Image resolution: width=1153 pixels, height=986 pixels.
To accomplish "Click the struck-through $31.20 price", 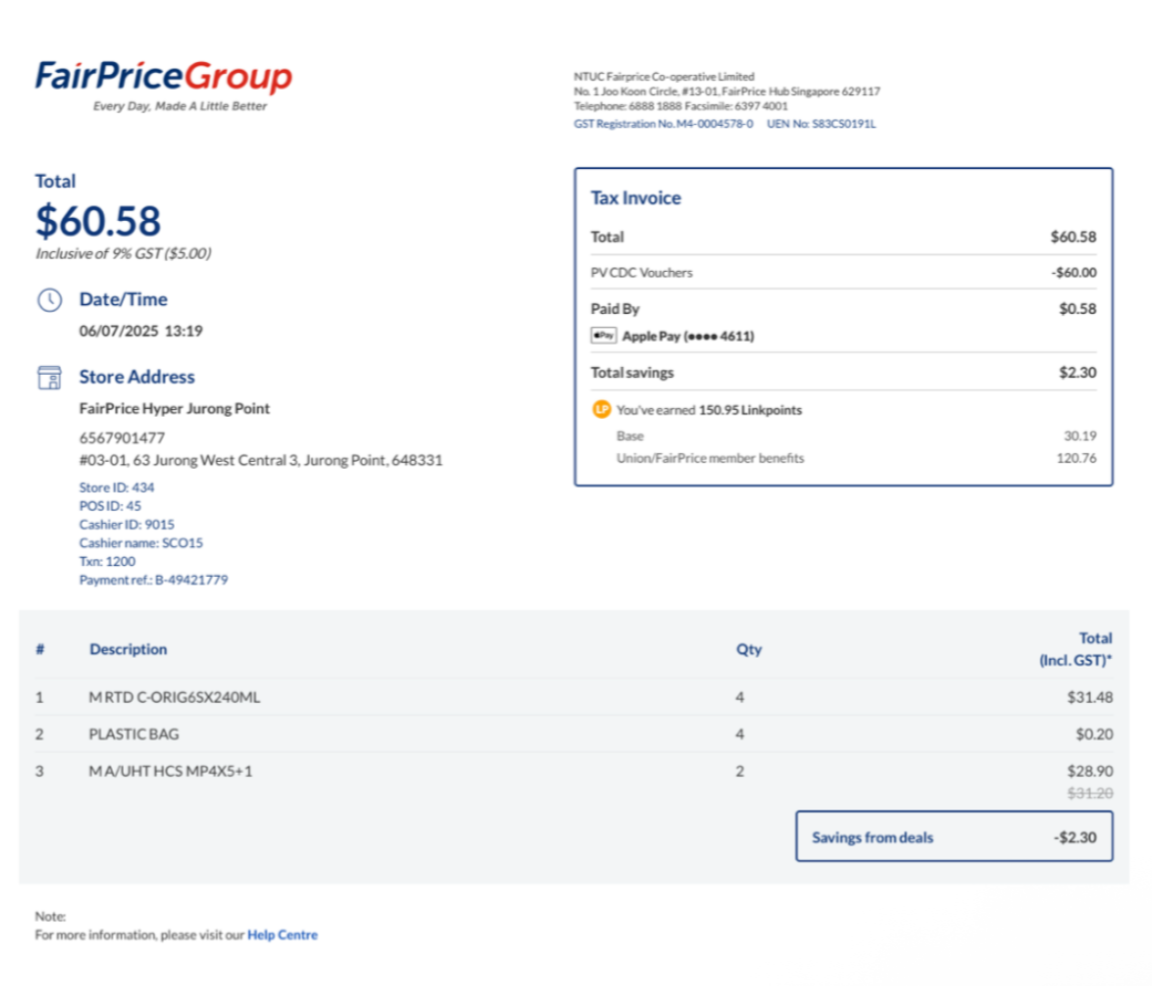I will click(1090, 793).
